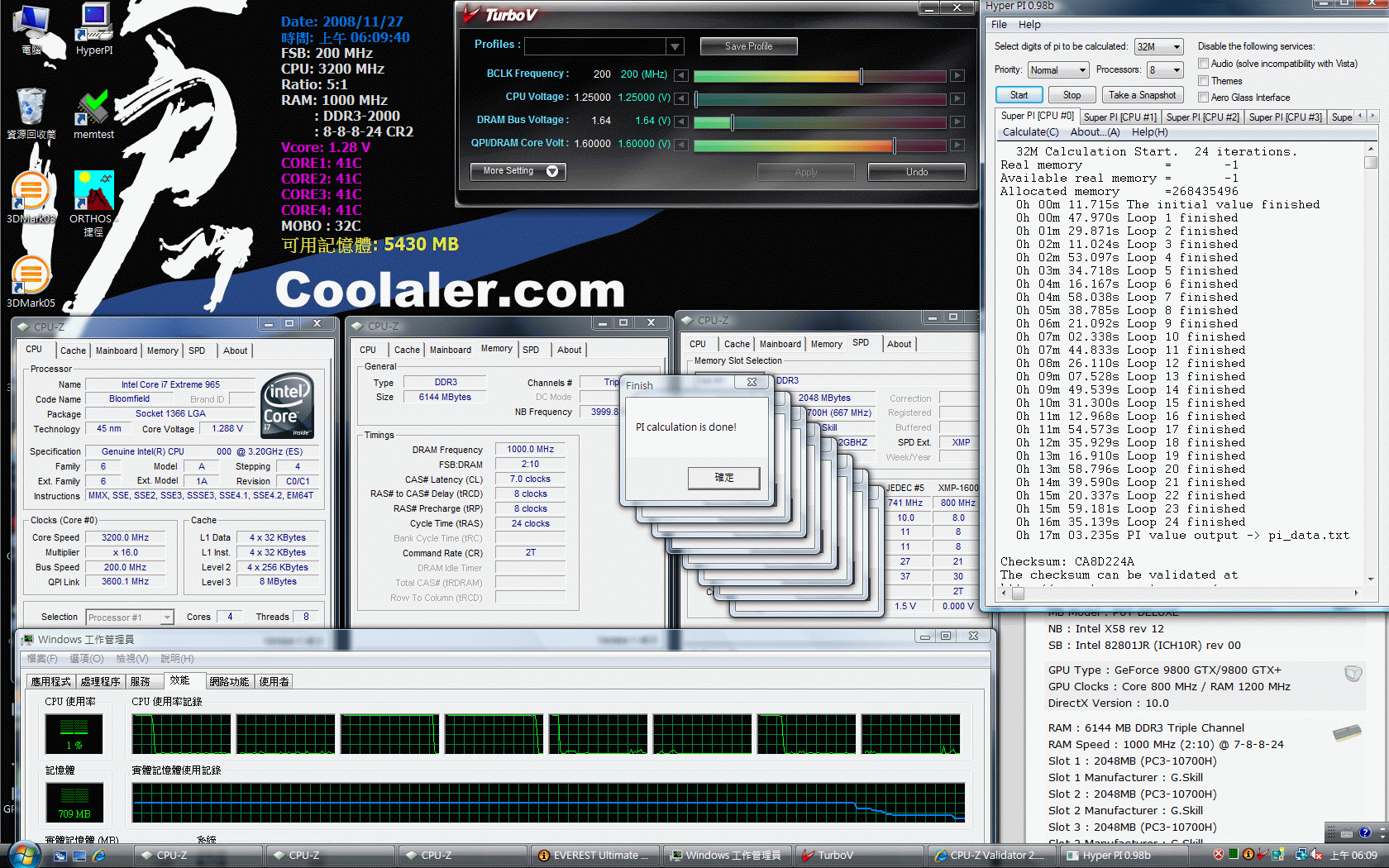Increase DRAM Bus Voltage with right arrow
The height and width of the screenshot is (868, 1389).
tap(957, 122)
